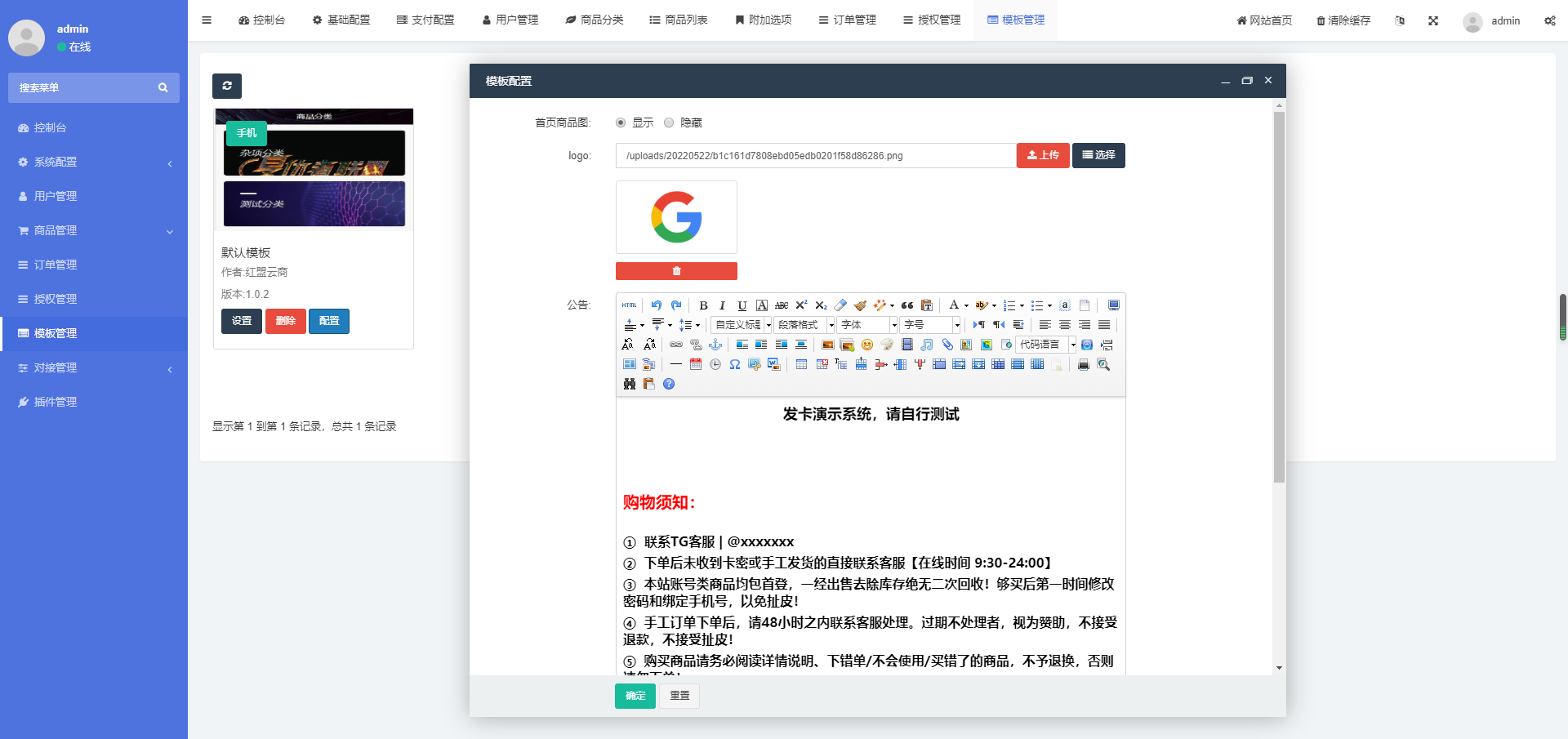Image resolution: width=1568 pixels, height=739 pixels.
Task: Insert a video using the film icon
Action: point(906,345)
